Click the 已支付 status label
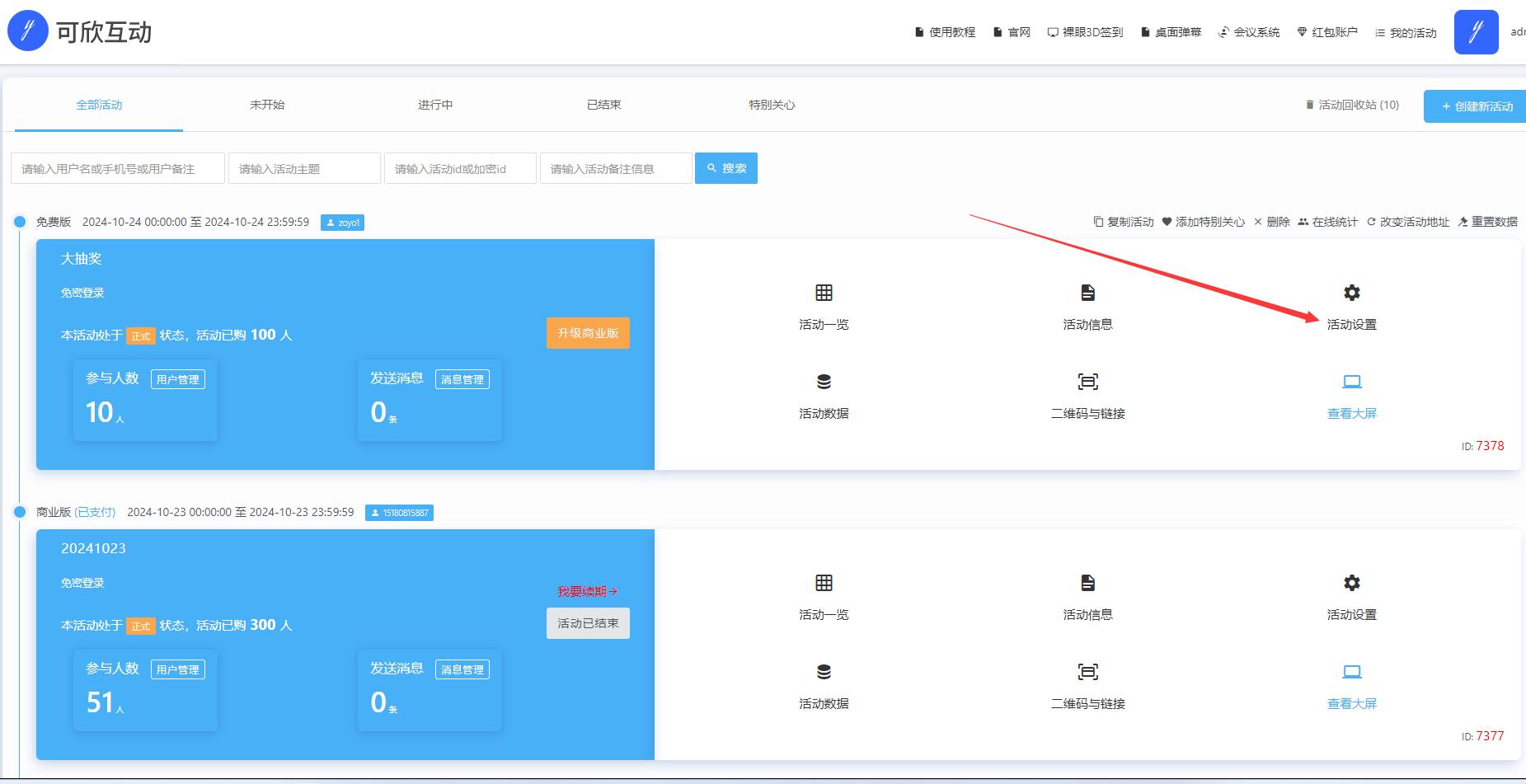Viewport: 1526px width, 784px height. tap(95, 512)
